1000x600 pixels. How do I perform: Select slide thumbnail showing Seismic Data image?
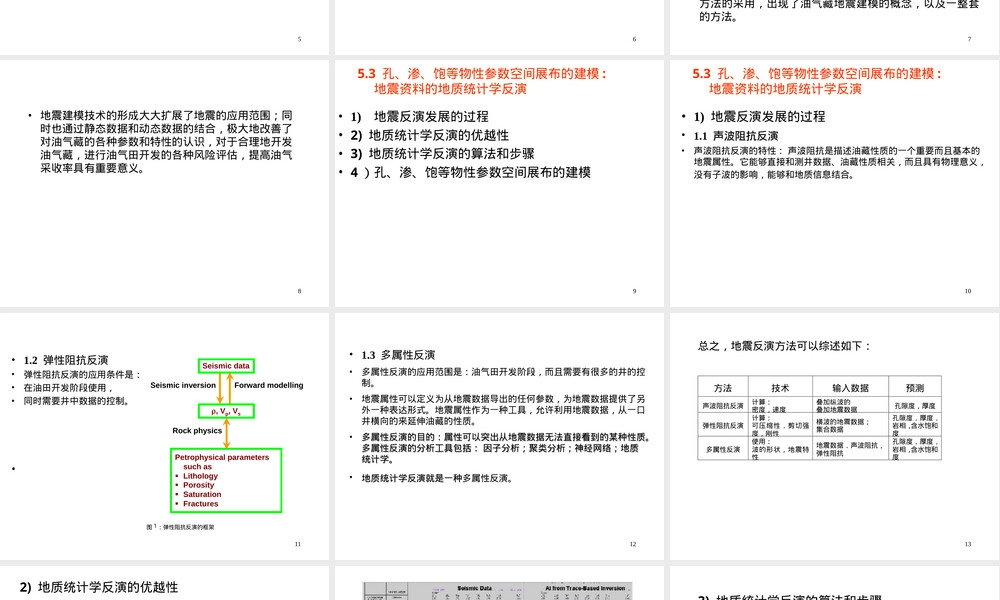click(499, 583)
